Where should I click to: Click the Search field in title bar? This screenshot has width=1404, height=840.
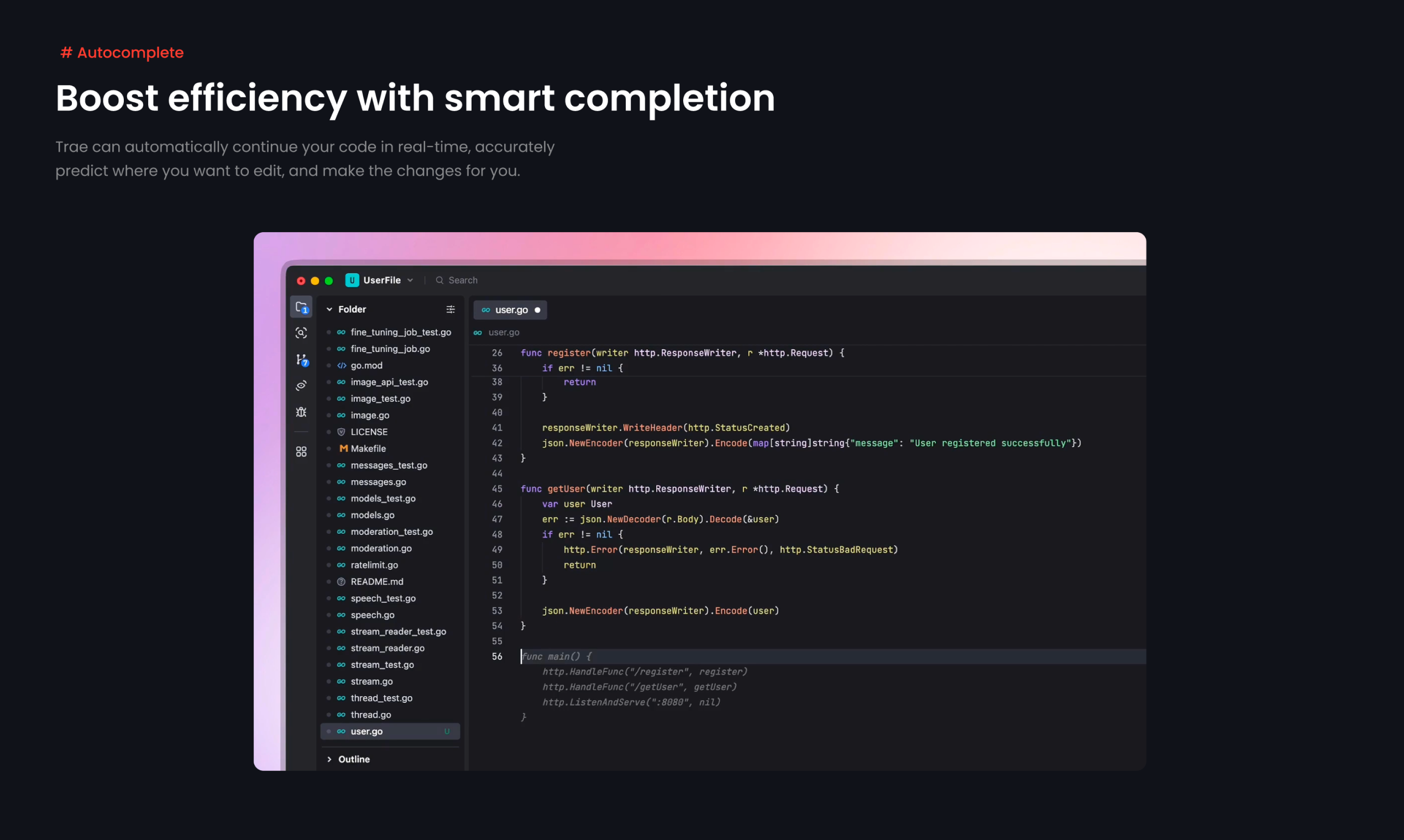coord(463,280)
